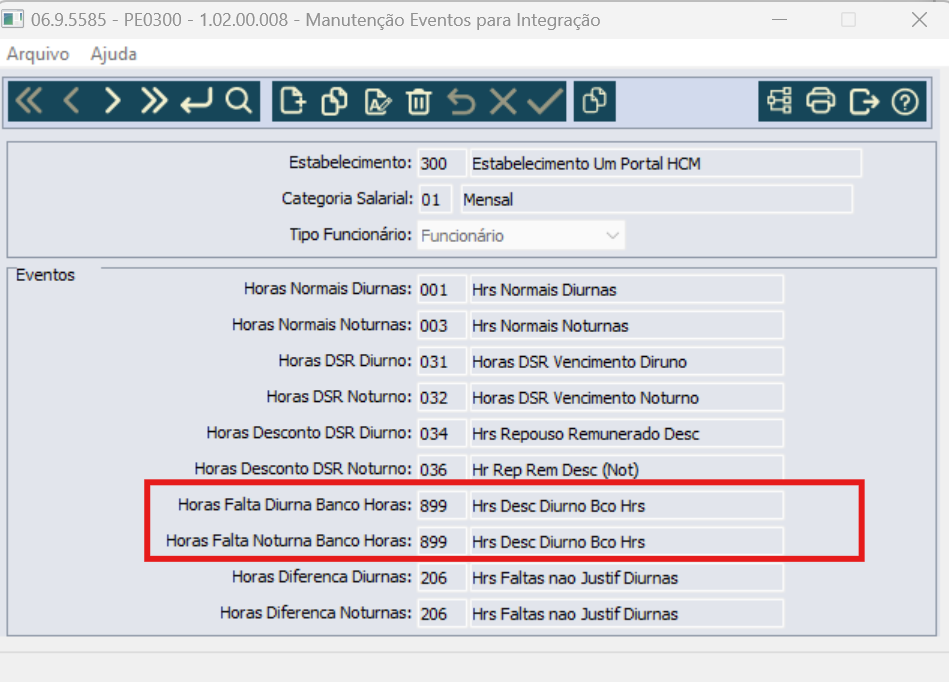Image resolution: width=949 pixels, height=682 pixels.
Task: Edit the record with the pencil icon
Action: tap(378, 101)
